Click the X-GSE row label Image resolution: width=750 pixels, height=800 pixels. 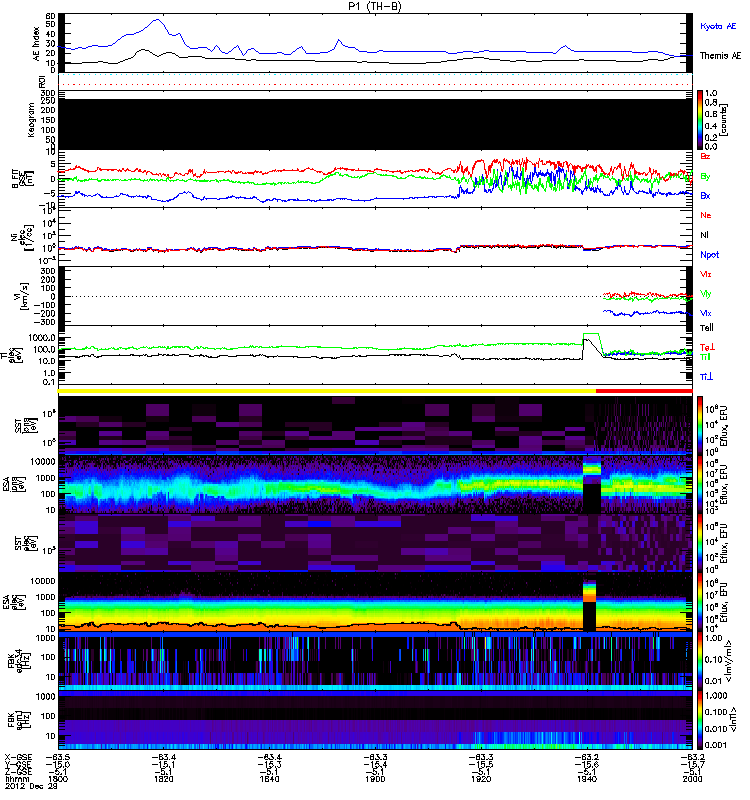(x=18, y=757)
